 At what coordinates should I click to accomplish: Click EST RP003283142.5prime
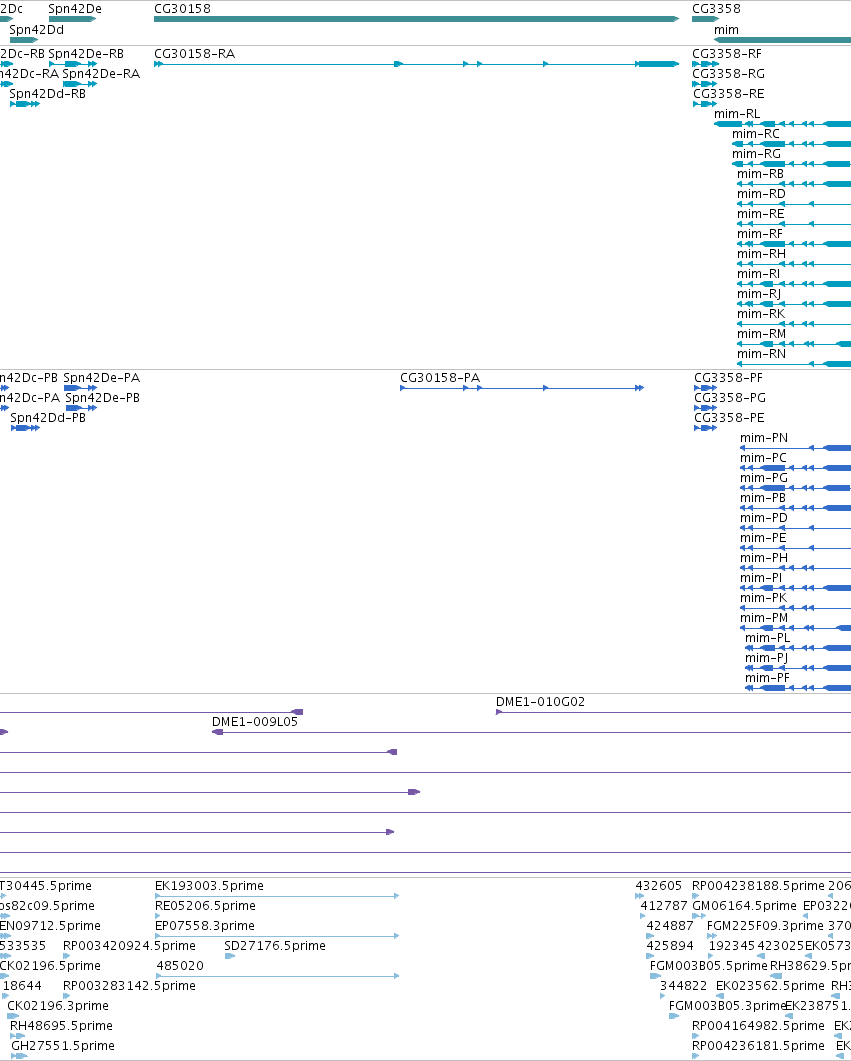129,985
